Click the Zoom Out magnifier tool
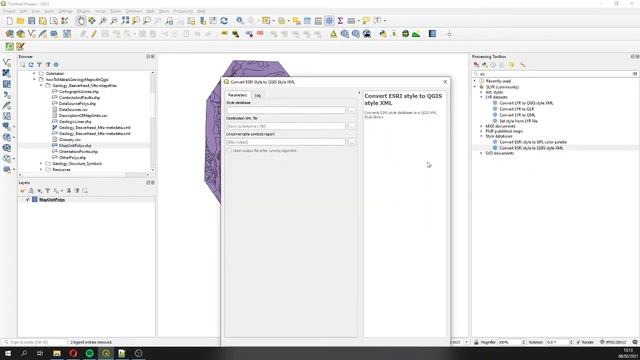640x360 pixels. click(114, 21)
